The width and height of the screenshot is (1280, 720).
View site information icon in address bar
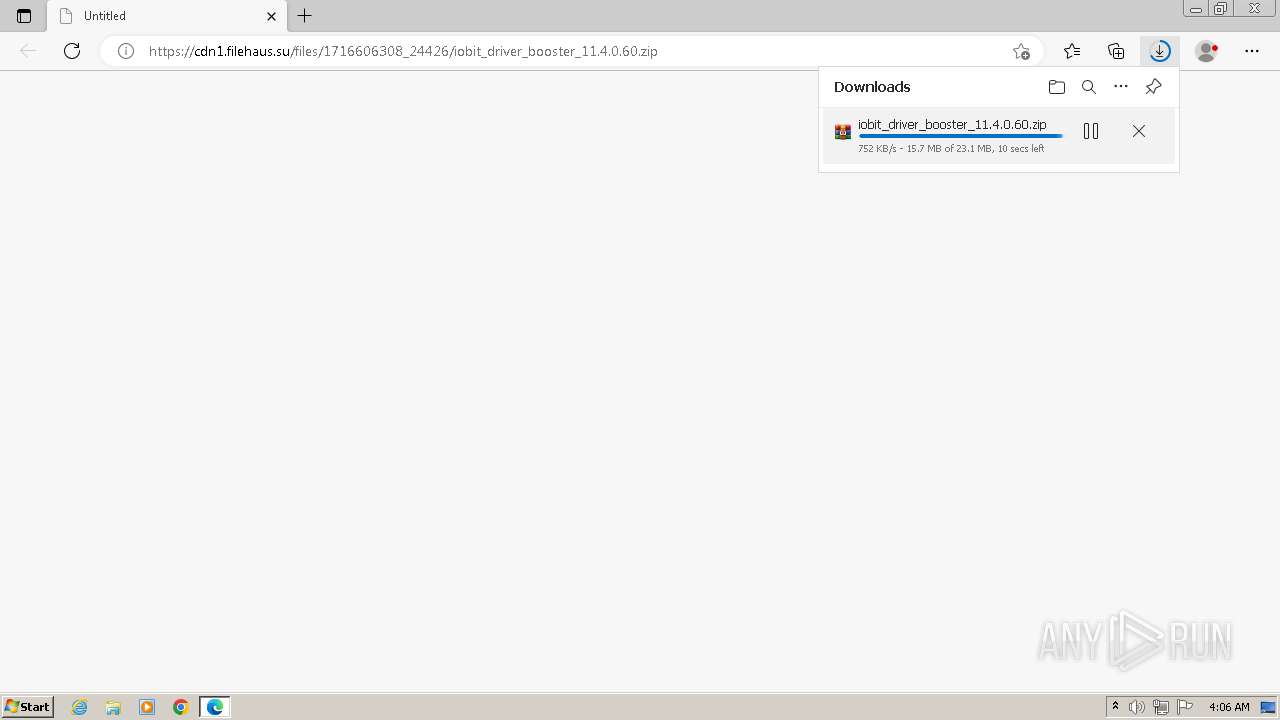tap(126, 51)
